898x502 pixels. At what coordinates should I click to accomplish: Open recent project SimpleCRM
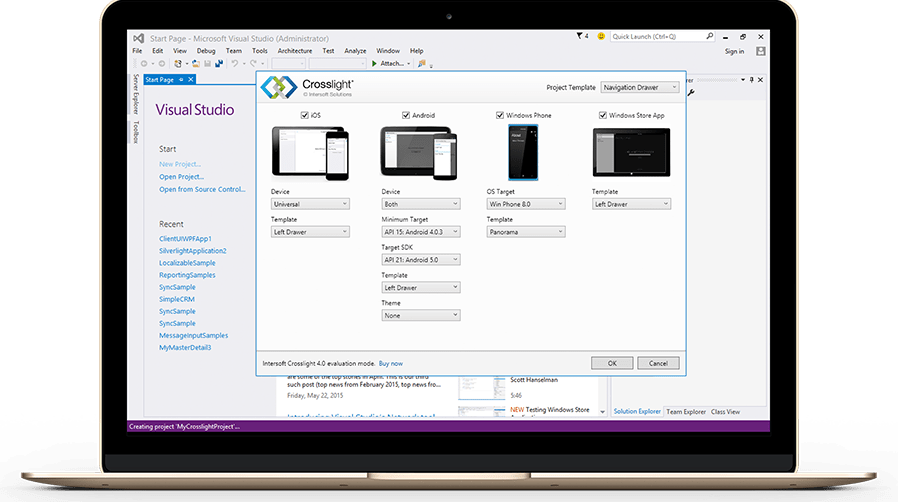[x=177, y=299]
